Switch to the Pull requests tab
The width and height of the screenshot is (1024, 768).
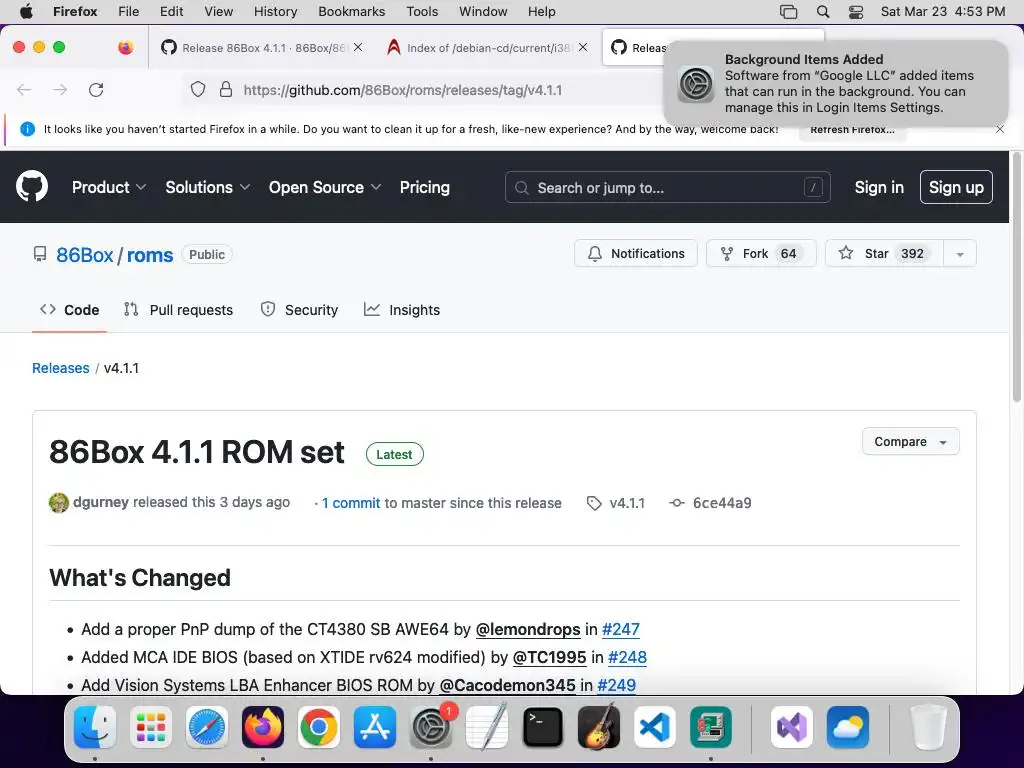(x=178, y=310)
